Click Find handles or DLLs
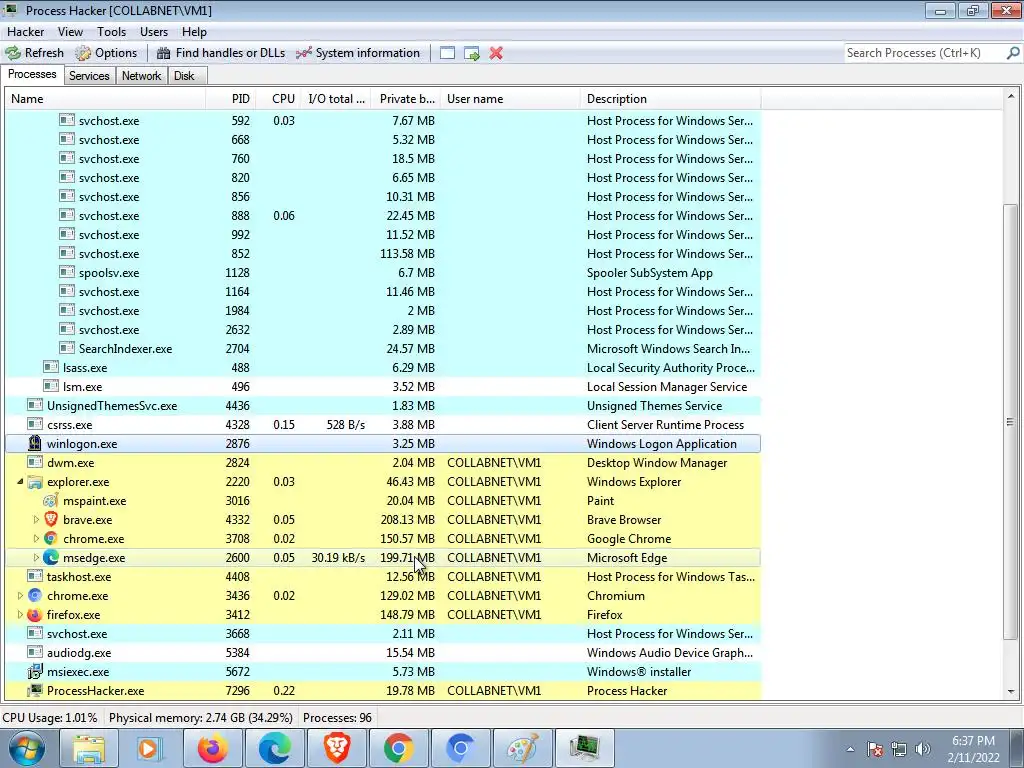1024x768 pixels. 221,53
